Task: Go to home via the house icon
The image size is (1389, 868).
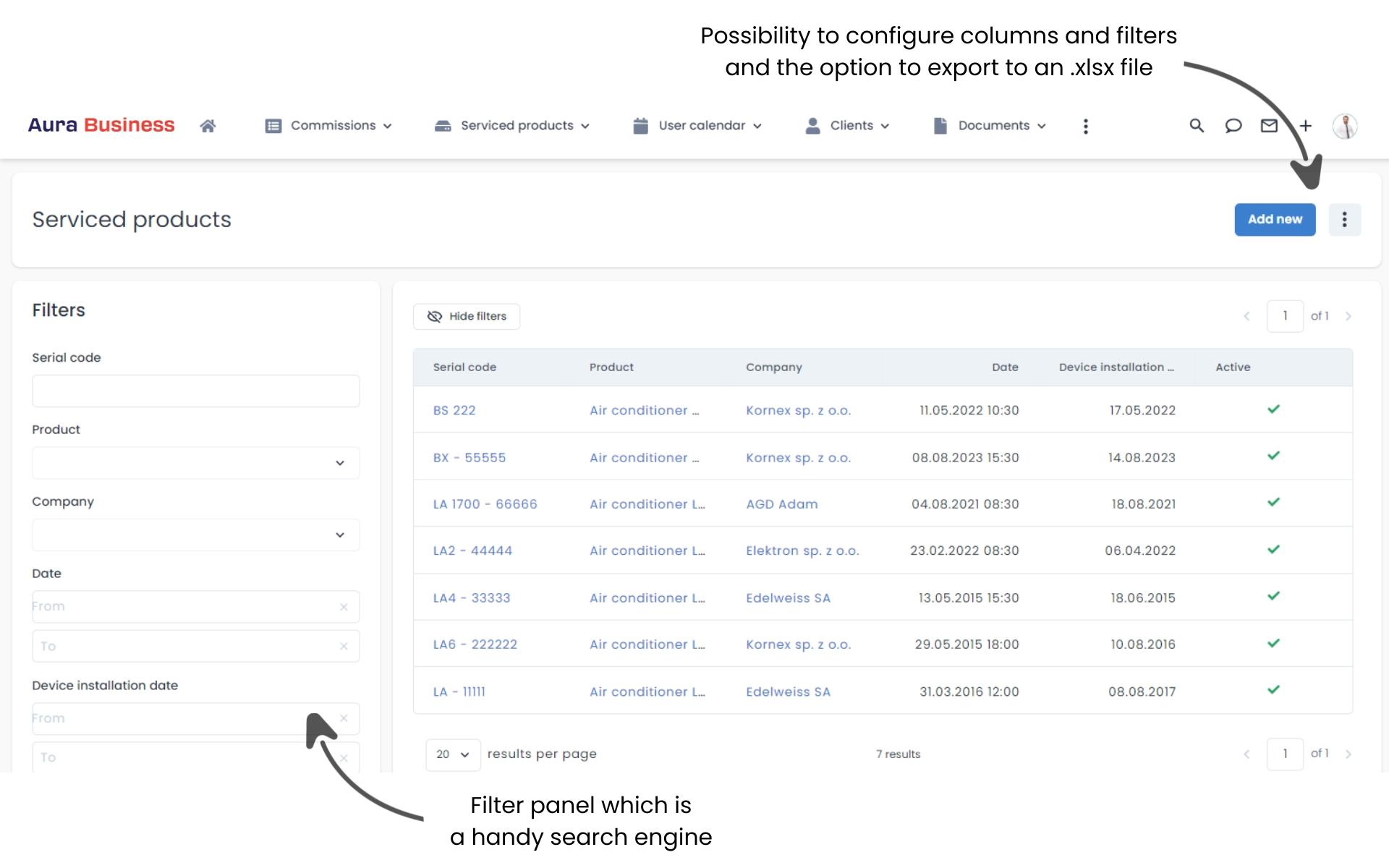Action: point(208,126)
